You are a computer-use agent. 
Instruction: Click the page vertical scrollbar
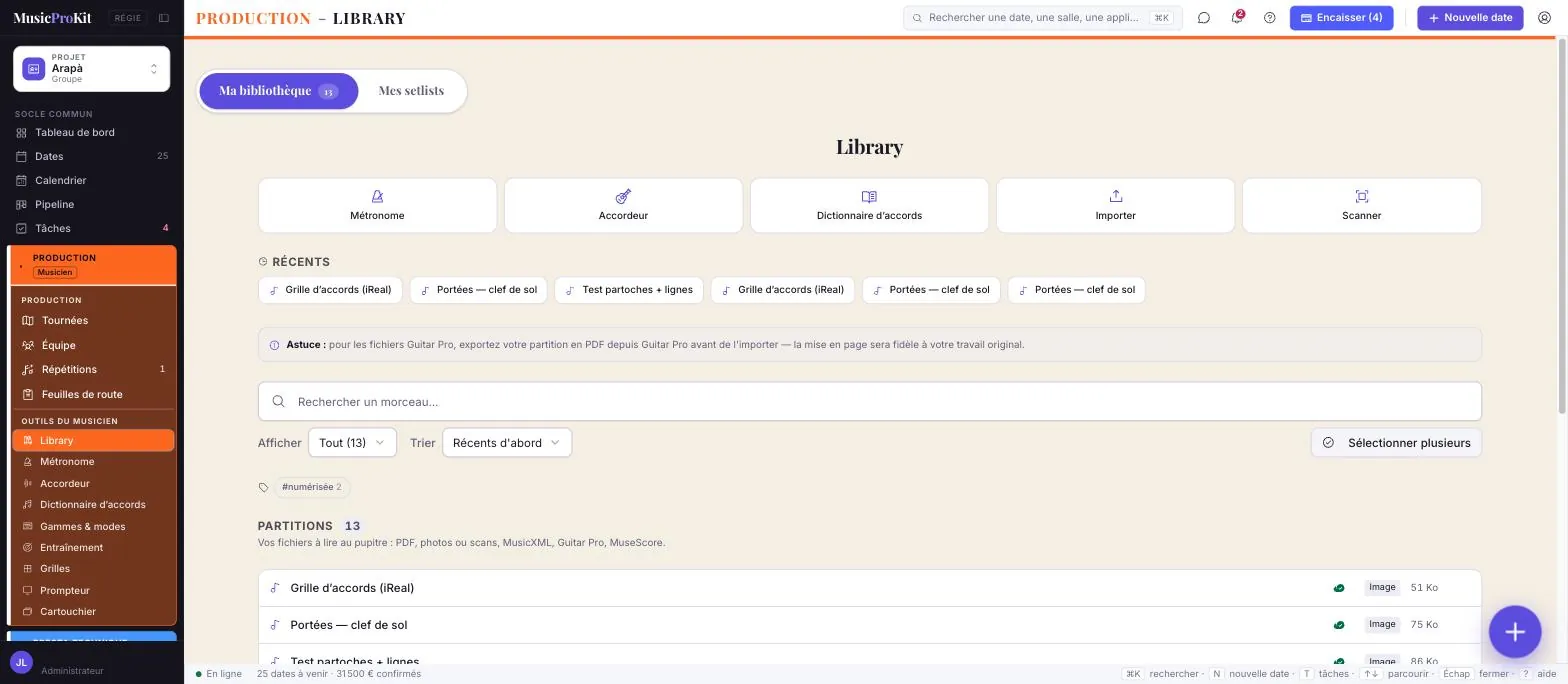pyautogui.click(x=1562, y=225)
